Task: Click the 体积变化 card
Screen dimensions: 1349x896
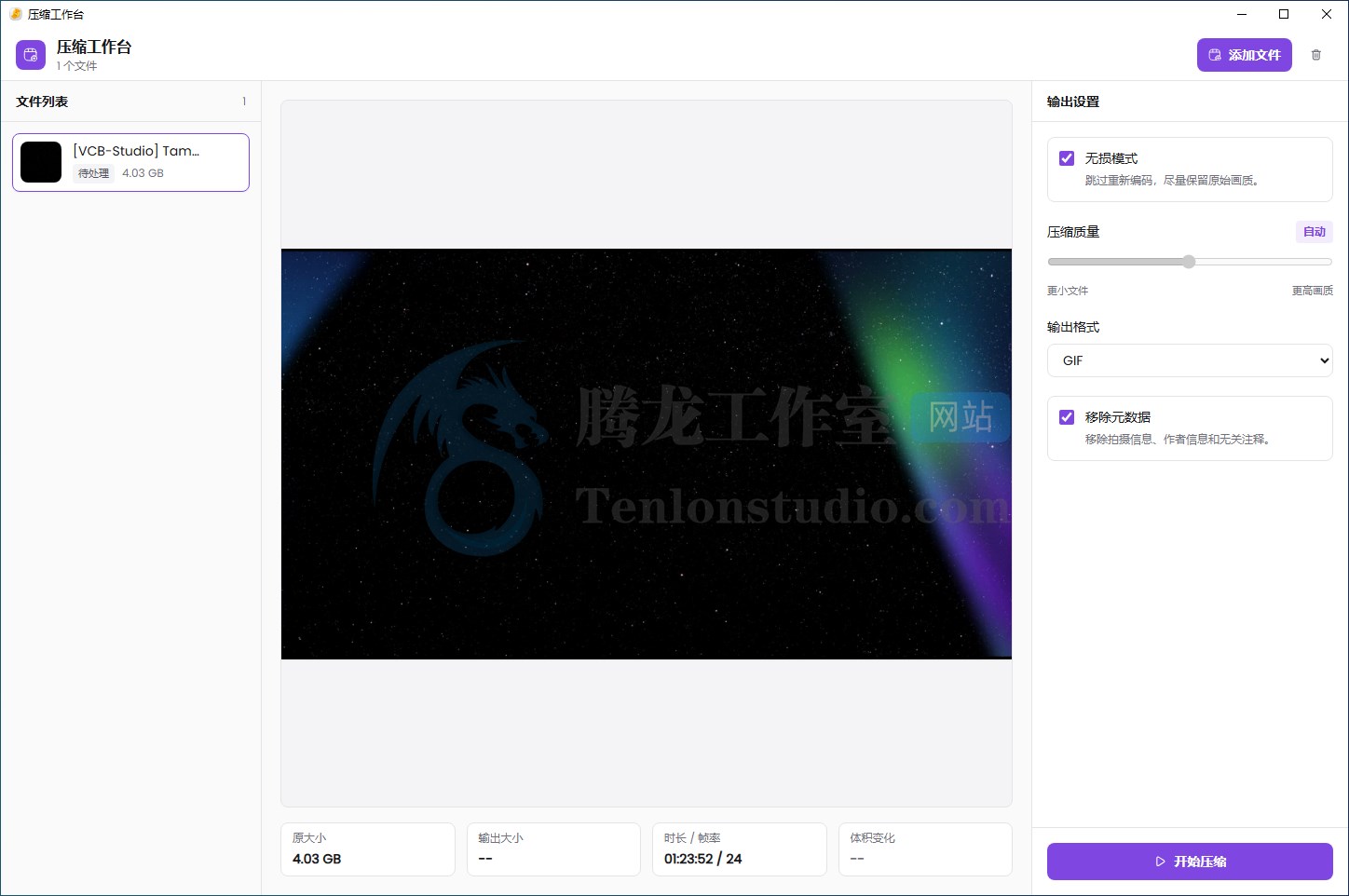Action: pos(925,849)
